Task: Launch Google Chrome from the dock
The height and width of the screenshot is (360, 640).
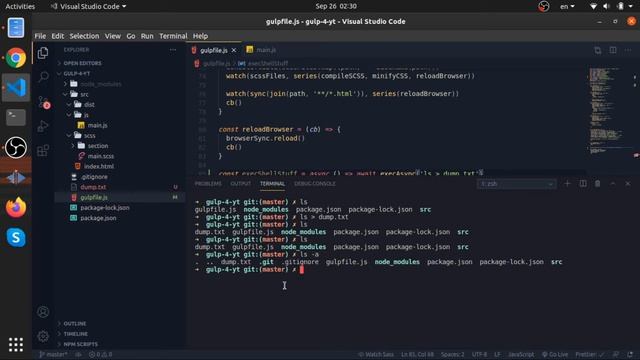Action: click(16, 58)
